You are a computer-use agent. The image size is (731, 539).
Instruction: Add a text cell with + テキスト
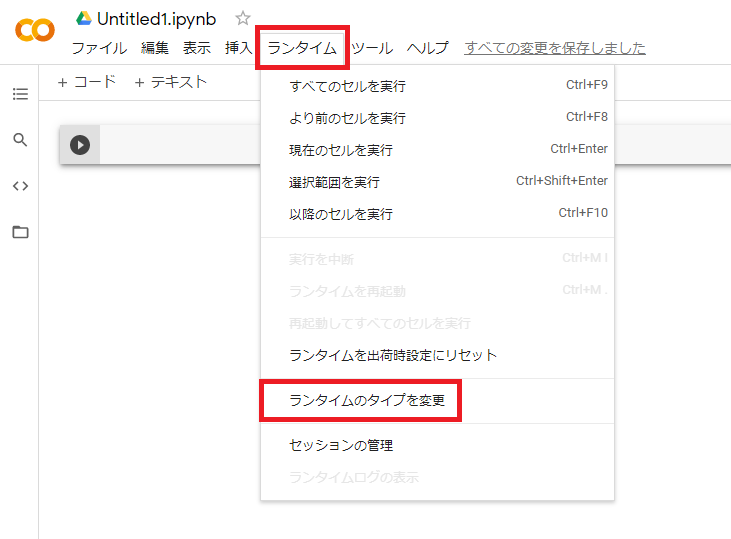[171, 82]
